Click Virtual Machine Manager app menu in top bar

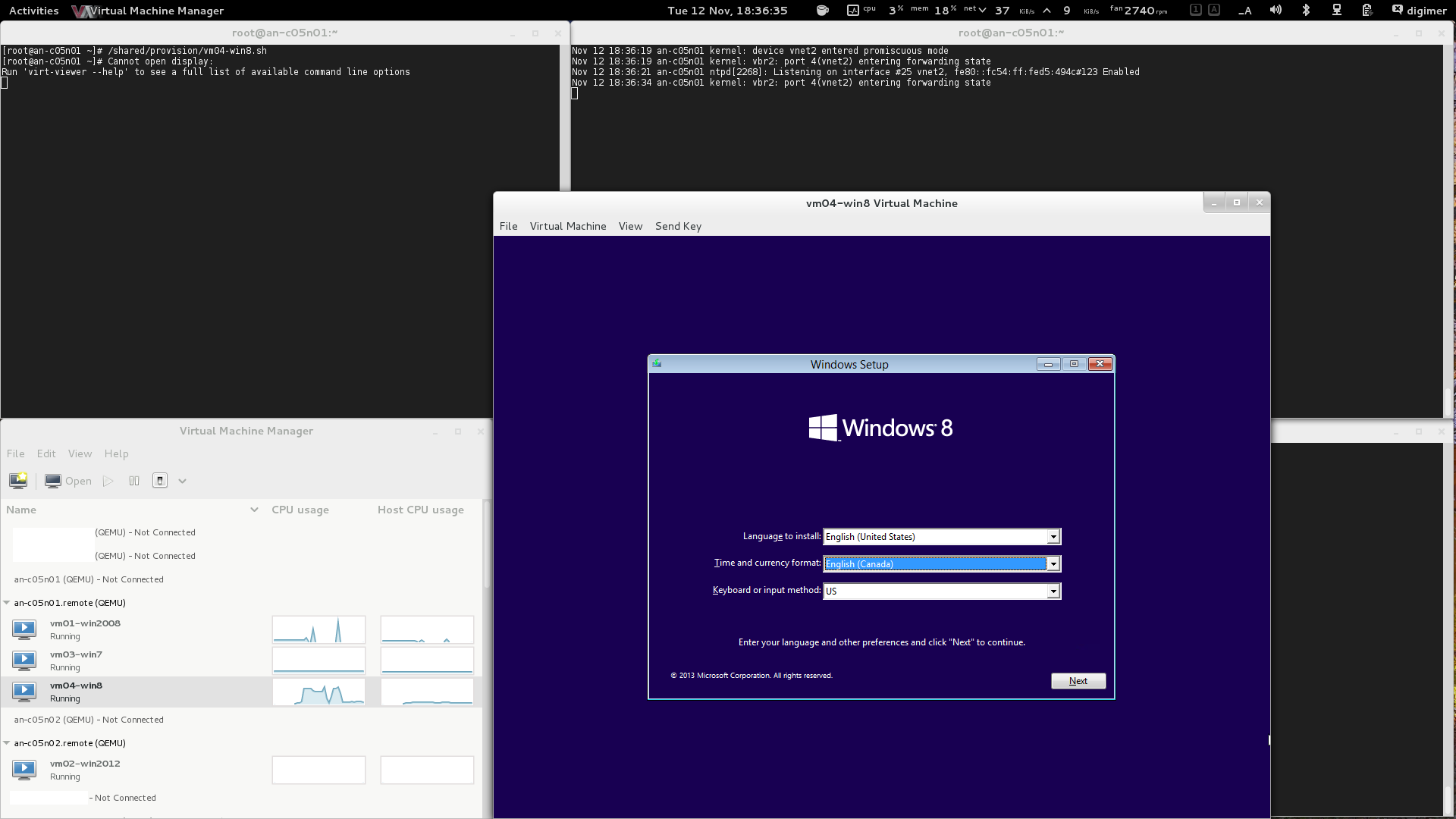tap(148, 11)
